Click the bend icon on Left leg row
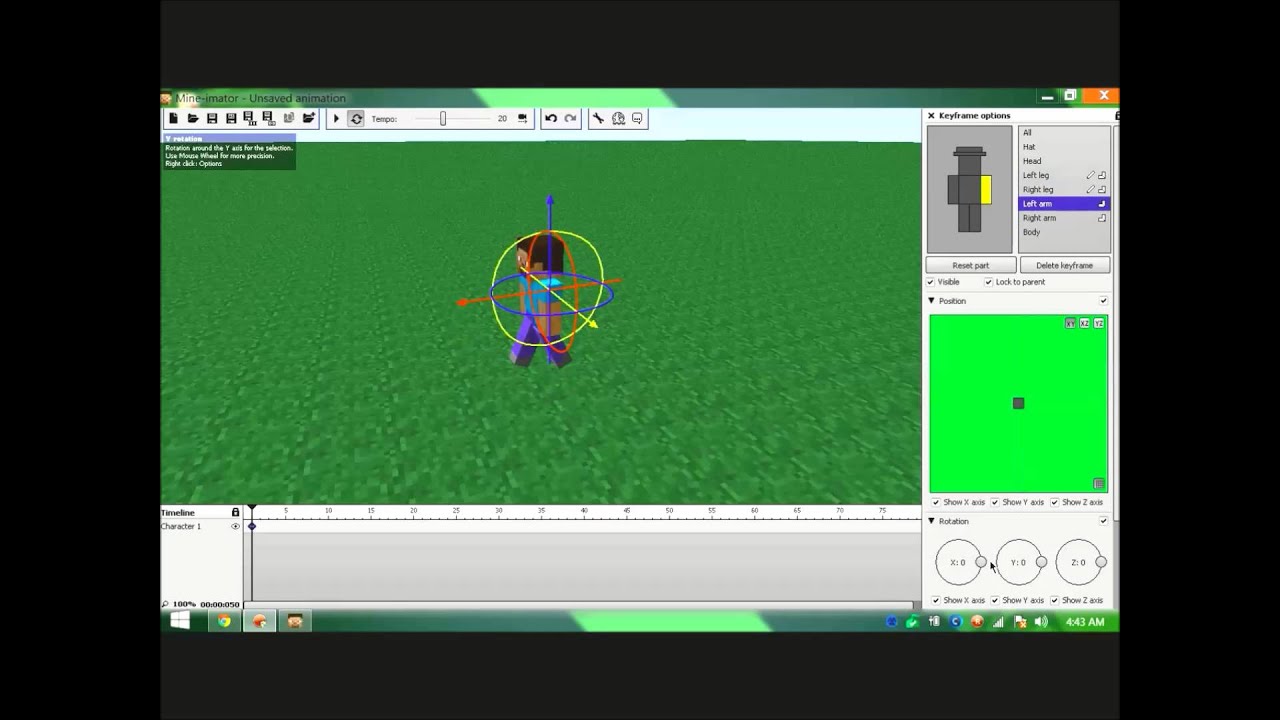 pos(1102,175)
